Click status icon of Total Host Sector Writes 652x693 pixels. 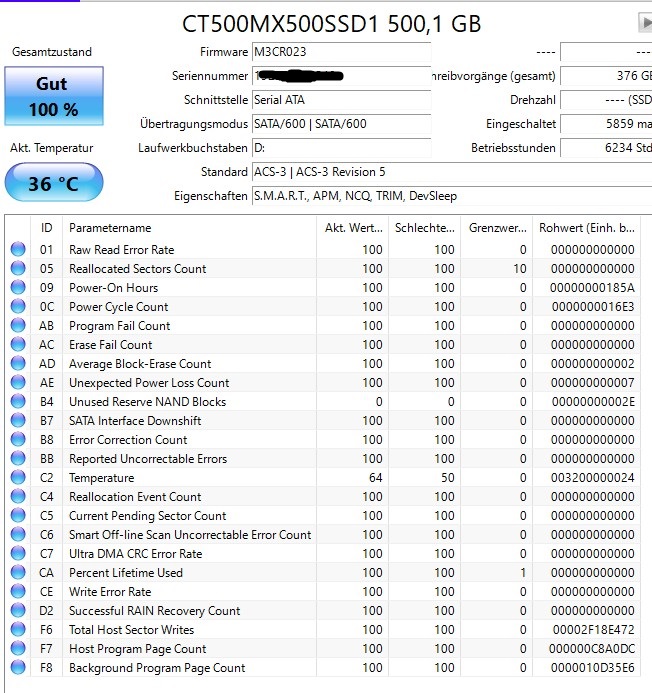point(18,629)
